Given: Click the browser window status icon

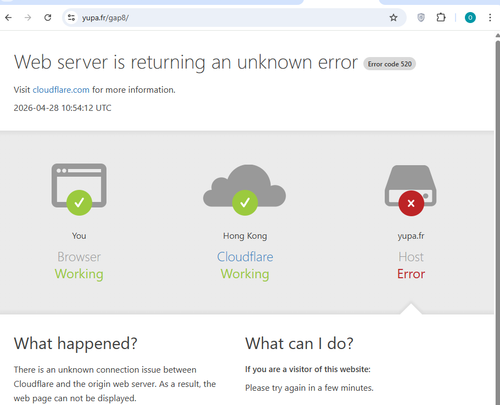Looking at the screenshot, I should pyautogui.click(x=79, y=188).
